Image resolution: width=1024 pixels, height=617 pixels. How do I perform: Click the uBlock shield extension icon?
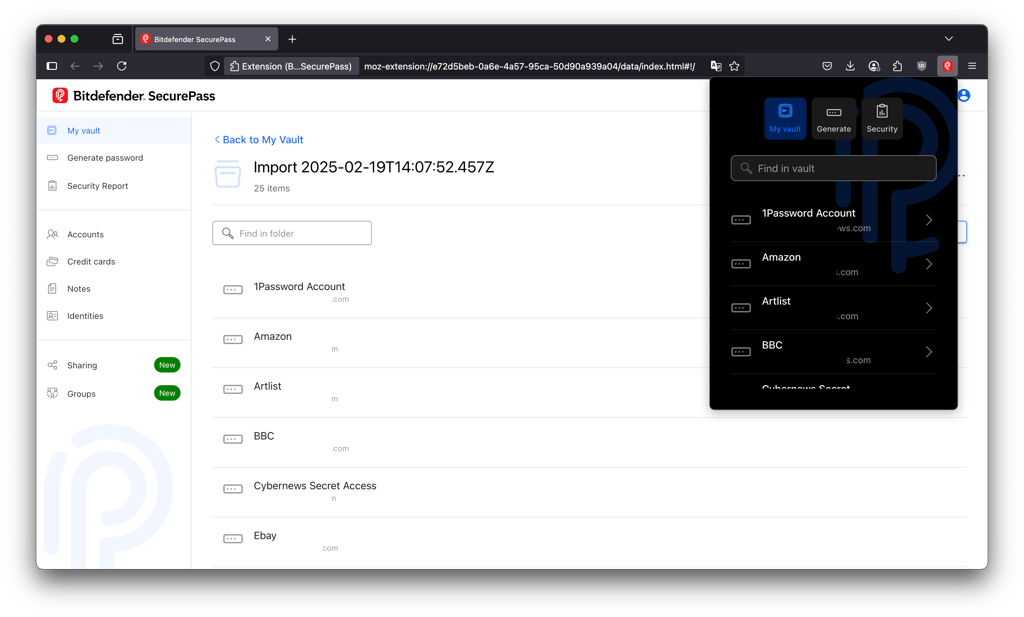(921, 66)
